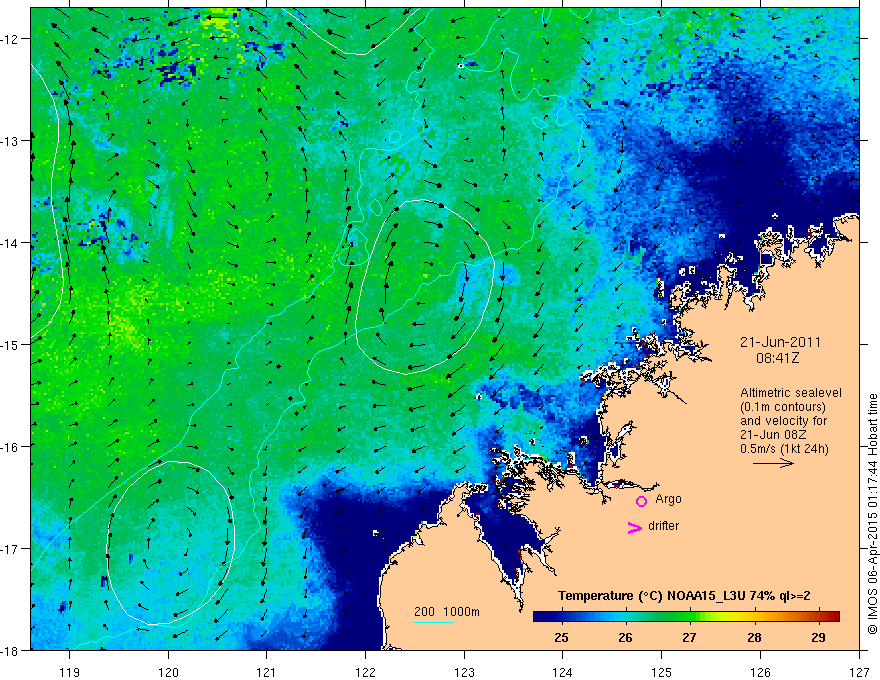880x680 pixels.
Task: Click the color bar label 26
Action: click(625, 637)
